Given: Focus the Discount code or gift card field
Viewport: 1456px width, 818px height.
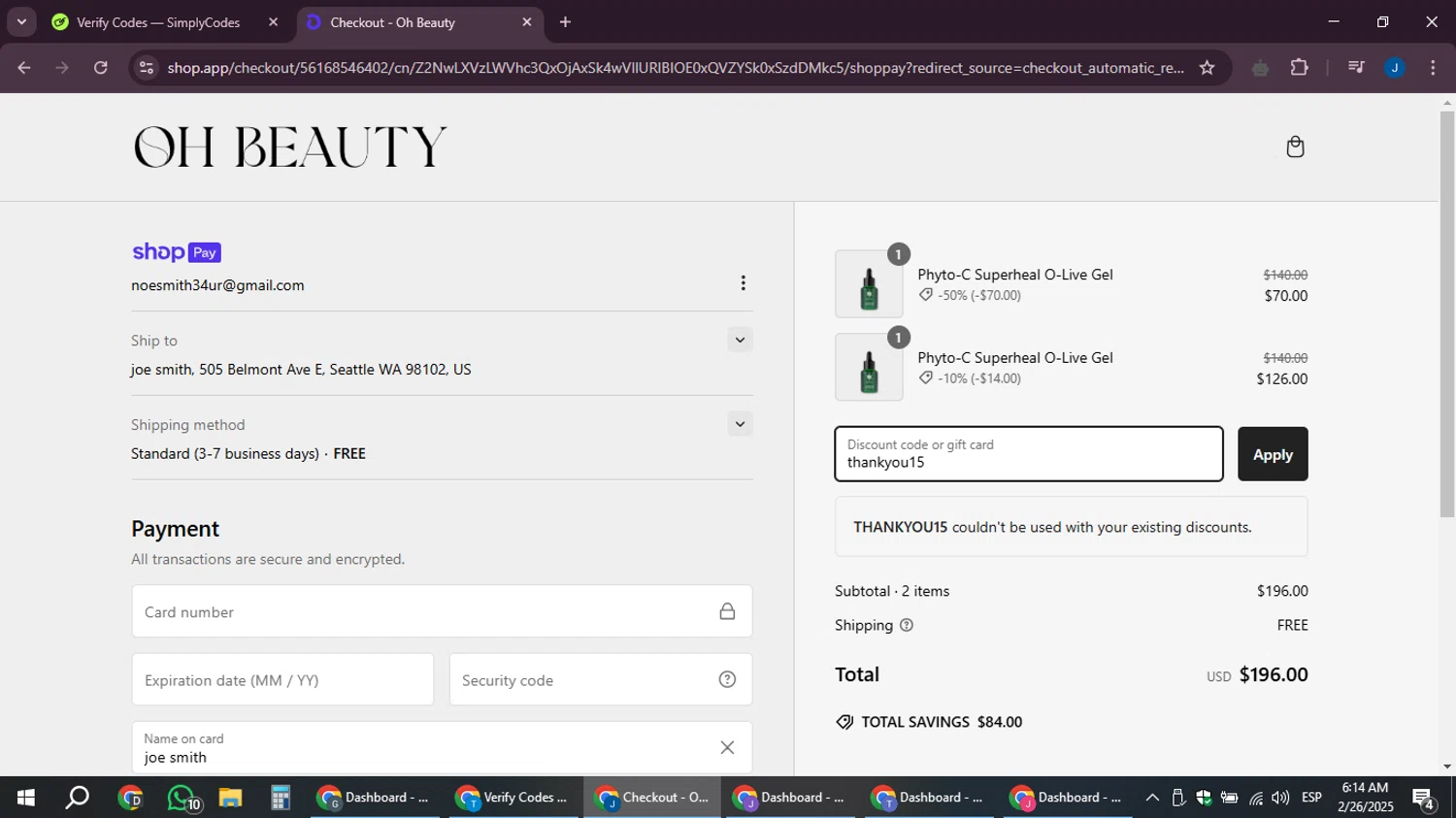Looking at the screenshot, I should (x=1029, y=454).
